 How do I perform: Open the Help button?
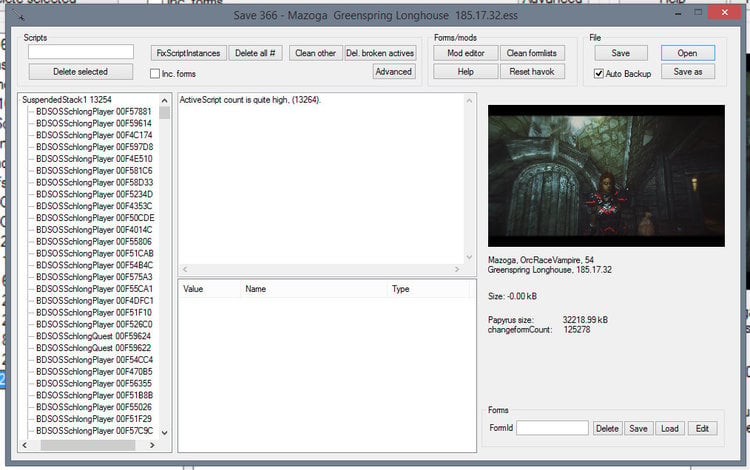click(466, 72)
